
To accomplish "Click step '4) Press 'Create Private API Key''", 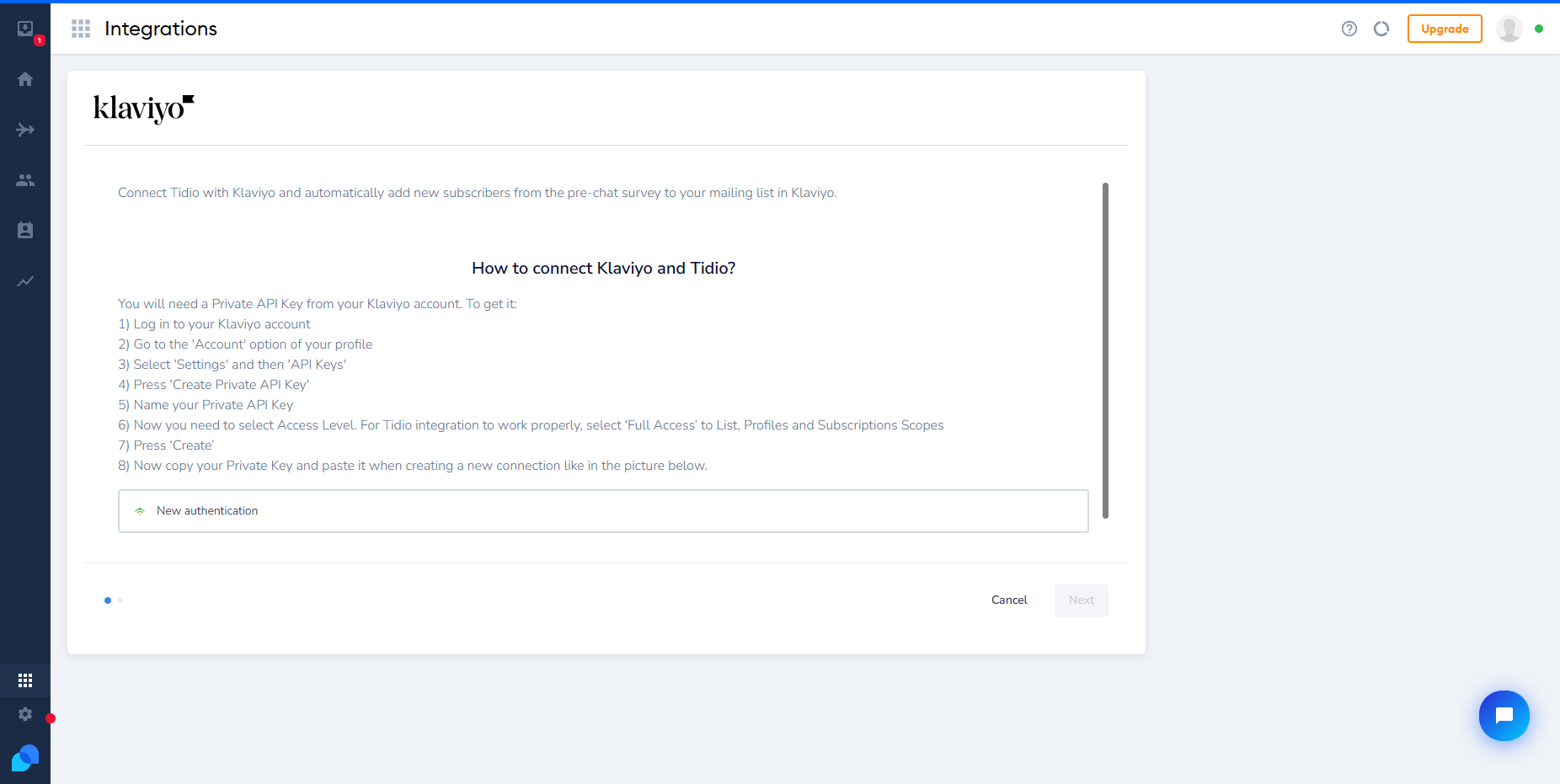I will [213, 385].
